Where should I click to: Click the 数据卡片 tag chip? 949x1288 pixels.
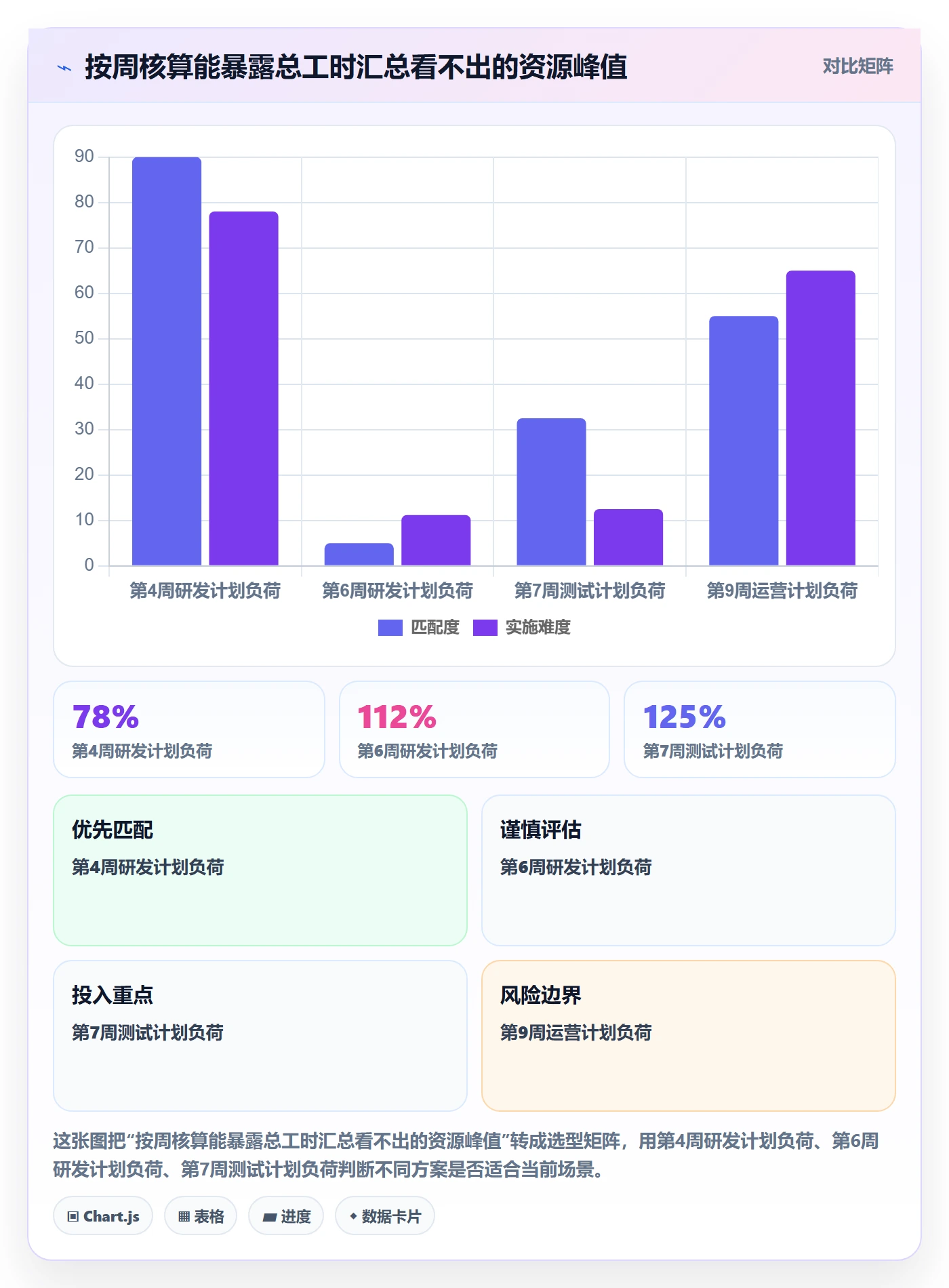[x=385, y=1216]
